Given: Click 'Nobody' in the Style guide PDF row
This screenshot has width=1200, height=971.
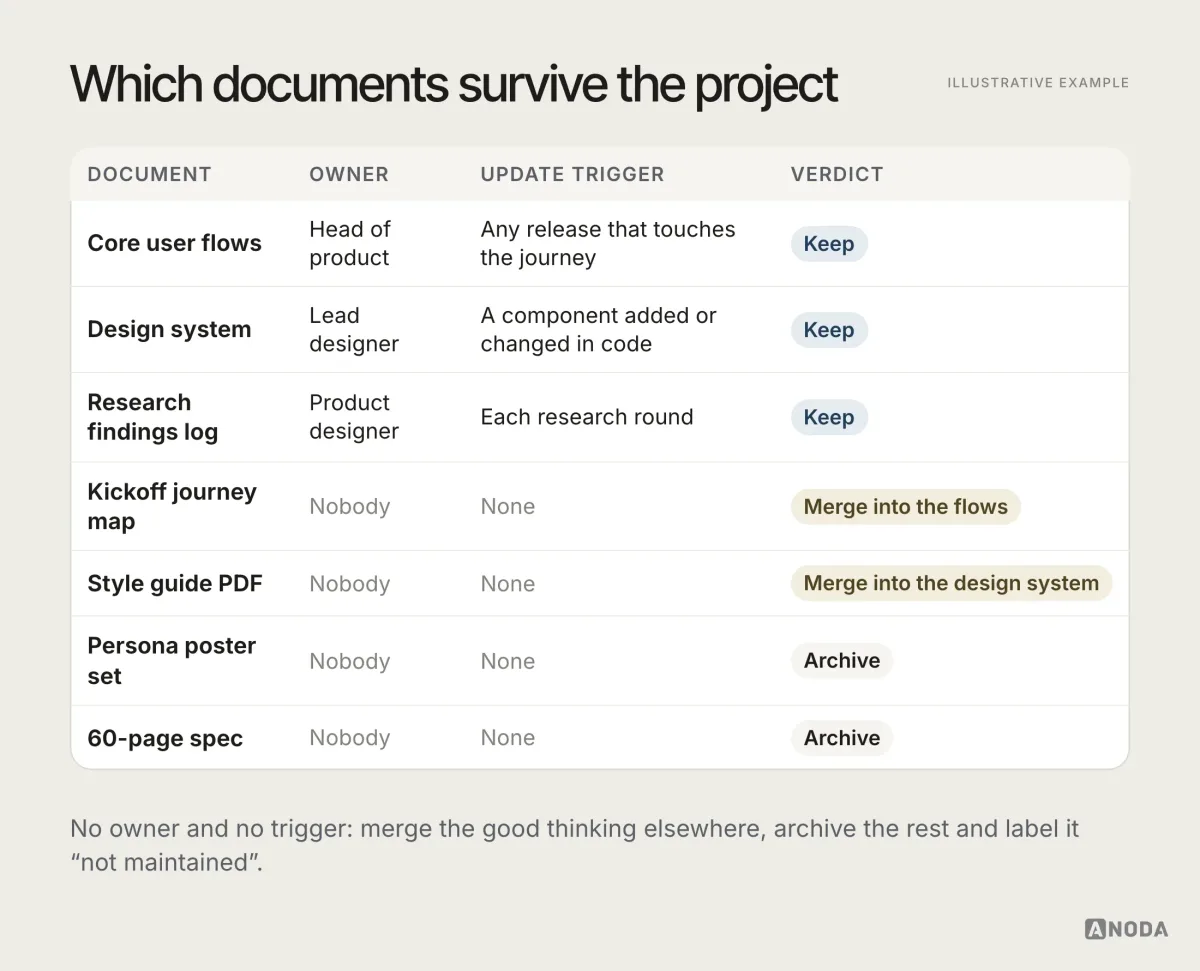Looking at the screenshot, I should (x=349, y=584).
